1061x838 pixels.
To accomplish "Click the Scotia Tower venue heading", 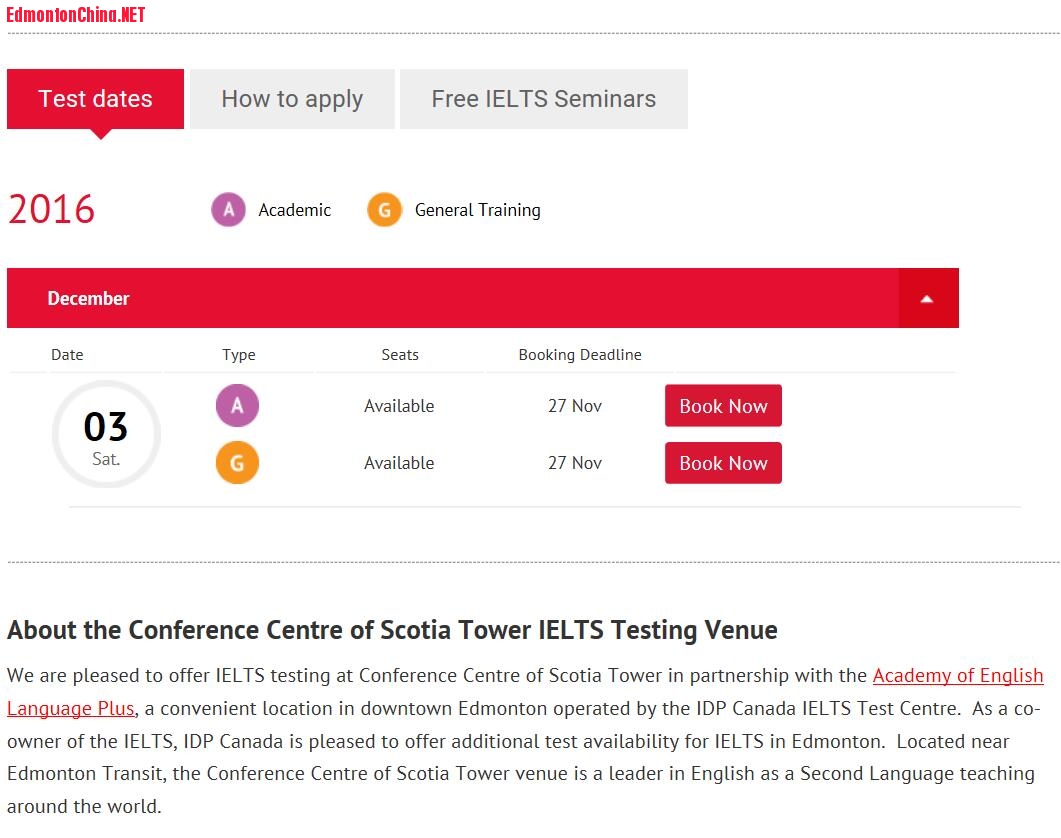I will pos(392,630).
